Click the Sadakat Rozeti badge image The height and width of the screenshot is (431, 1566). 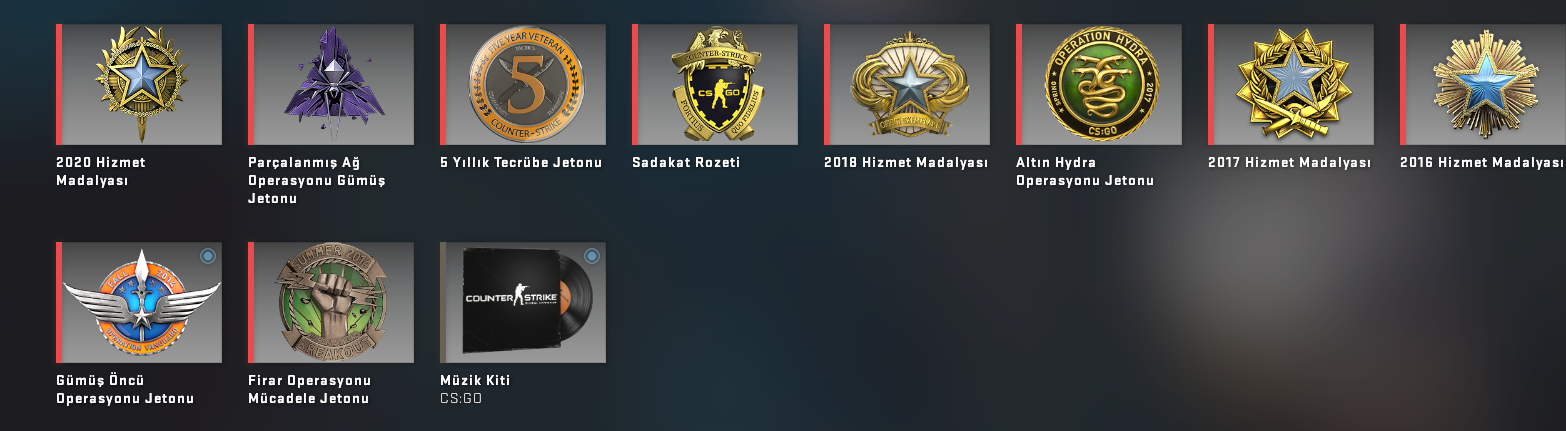coord(715,84)
